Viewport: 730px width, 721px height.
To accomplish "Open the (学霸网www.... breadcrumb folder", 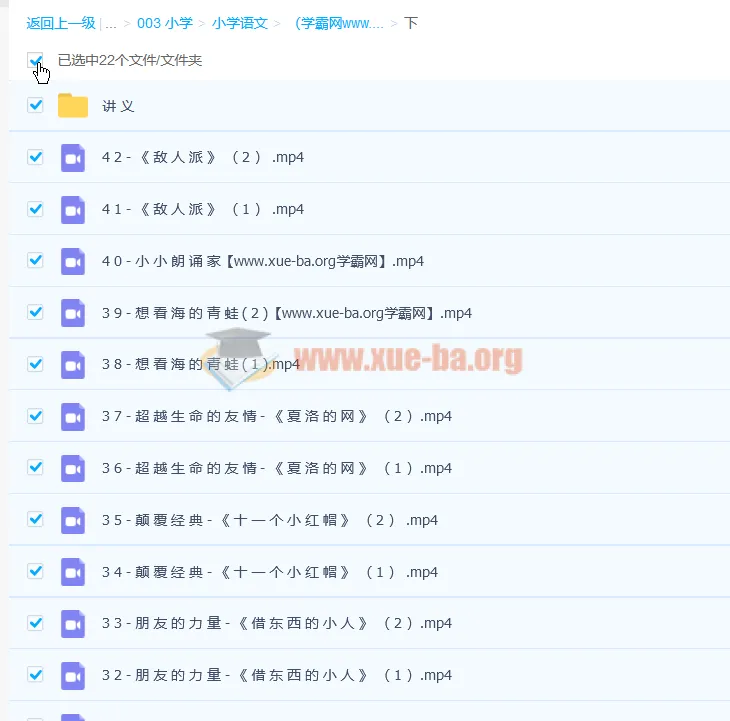I will coord(339,23).
